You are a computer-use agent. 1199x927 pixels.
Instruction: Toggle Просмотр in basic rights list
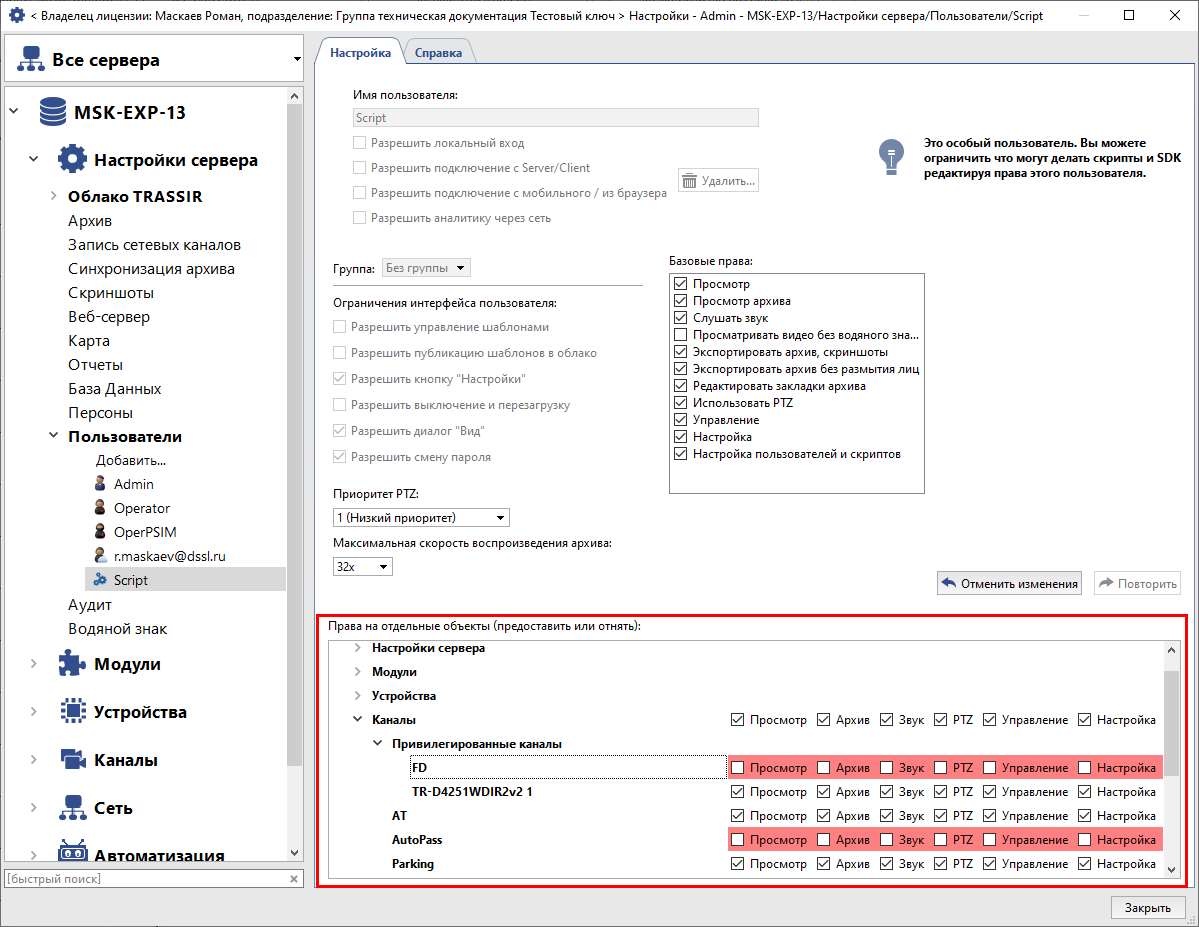681,284
